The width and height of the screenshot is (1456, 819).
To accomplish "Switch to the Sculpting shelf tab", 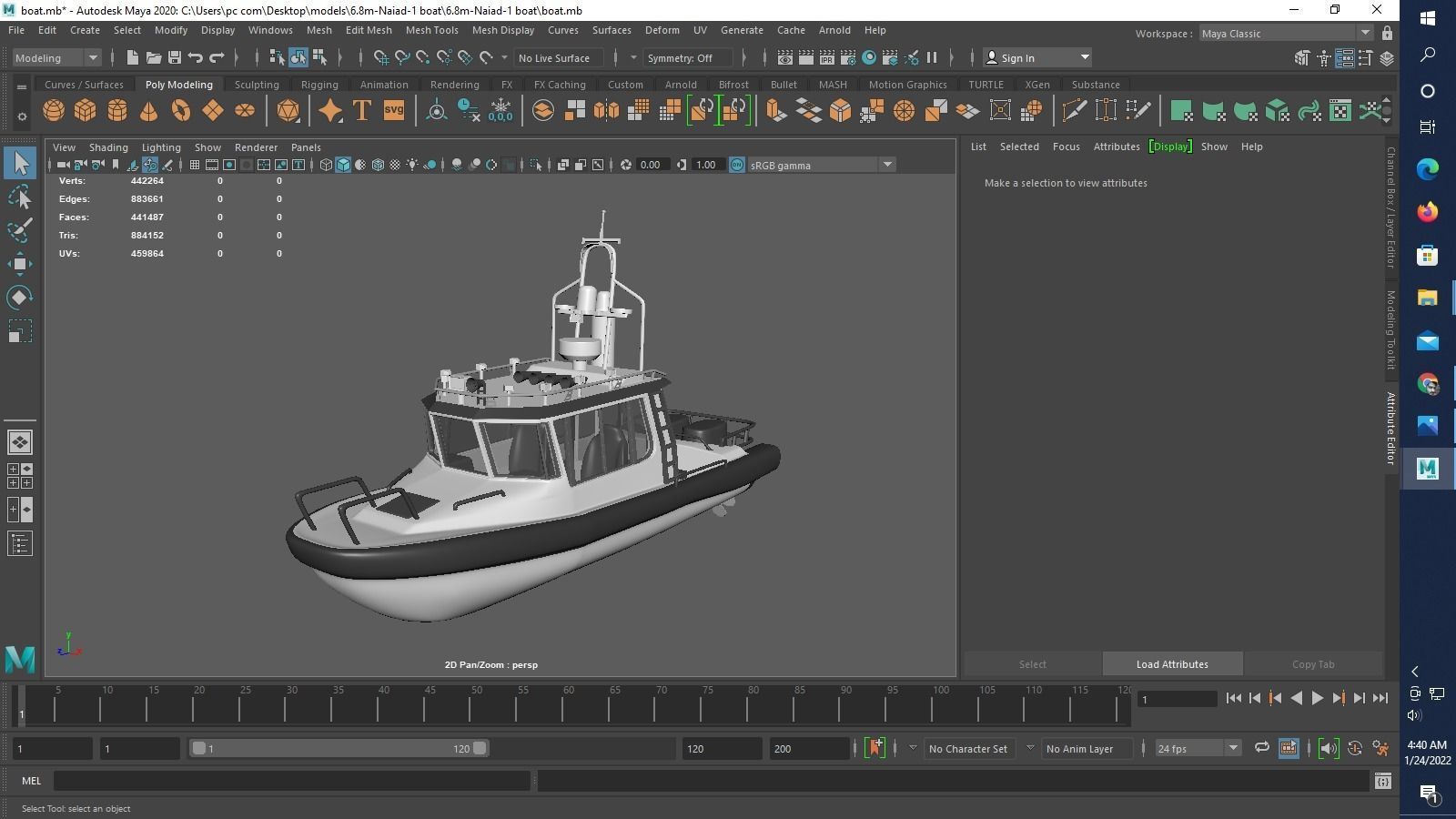I will [257, 85].
